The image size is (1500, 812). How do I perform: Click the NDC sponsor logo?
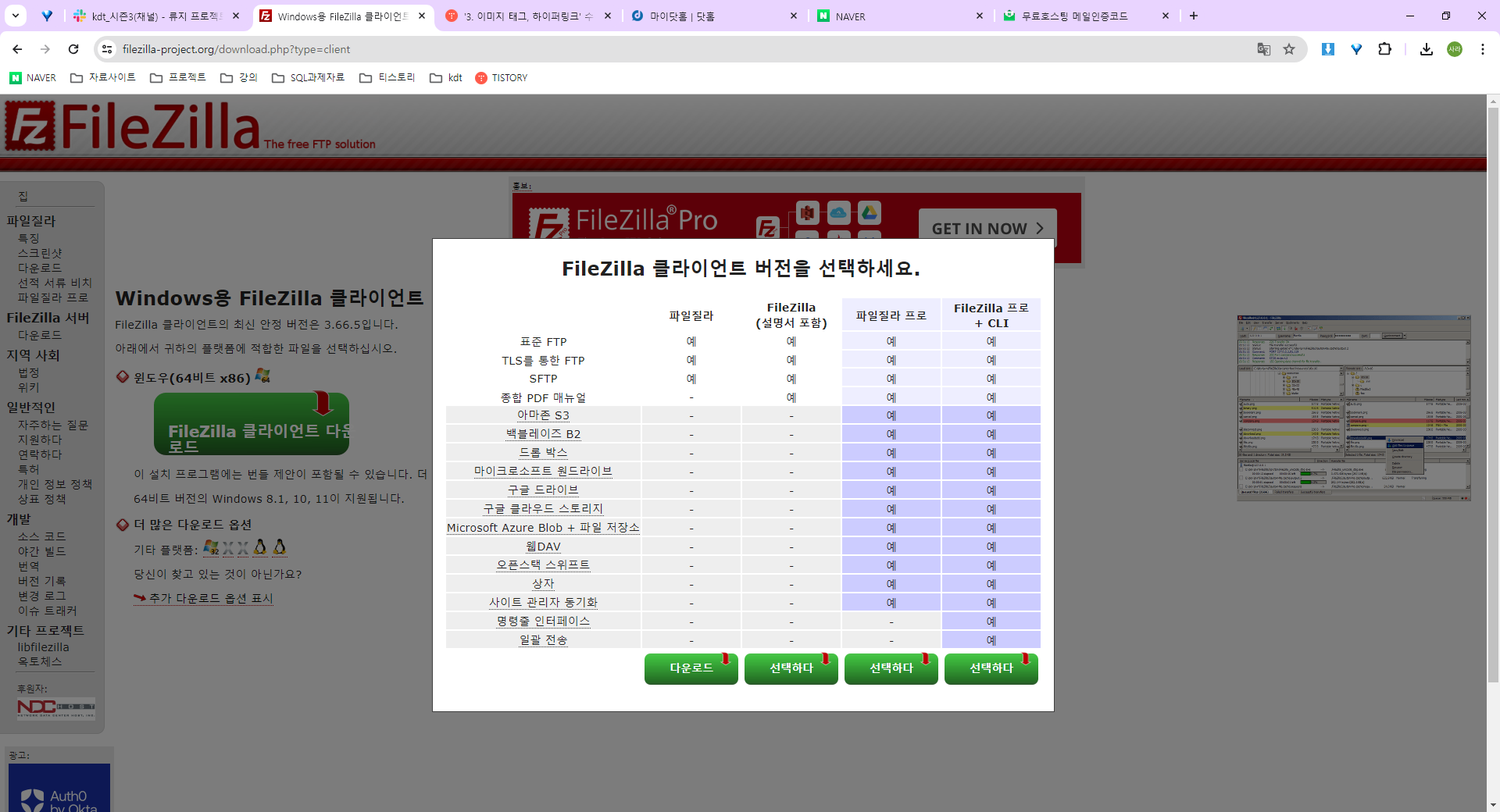(56, 708)
